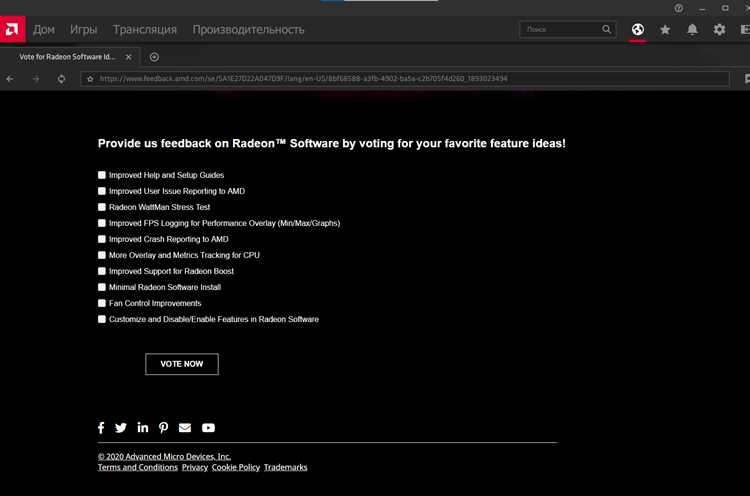
Task: Open AMD Twitter icon
Action: tap(121, 428)
